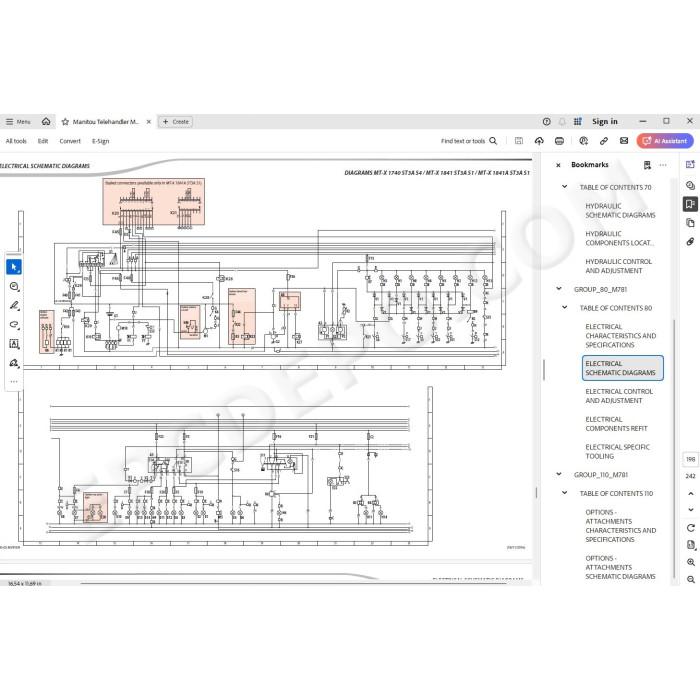This screenshot has height=700, width=700.
Task: Open the Convert menu
Action: [70, 141]
